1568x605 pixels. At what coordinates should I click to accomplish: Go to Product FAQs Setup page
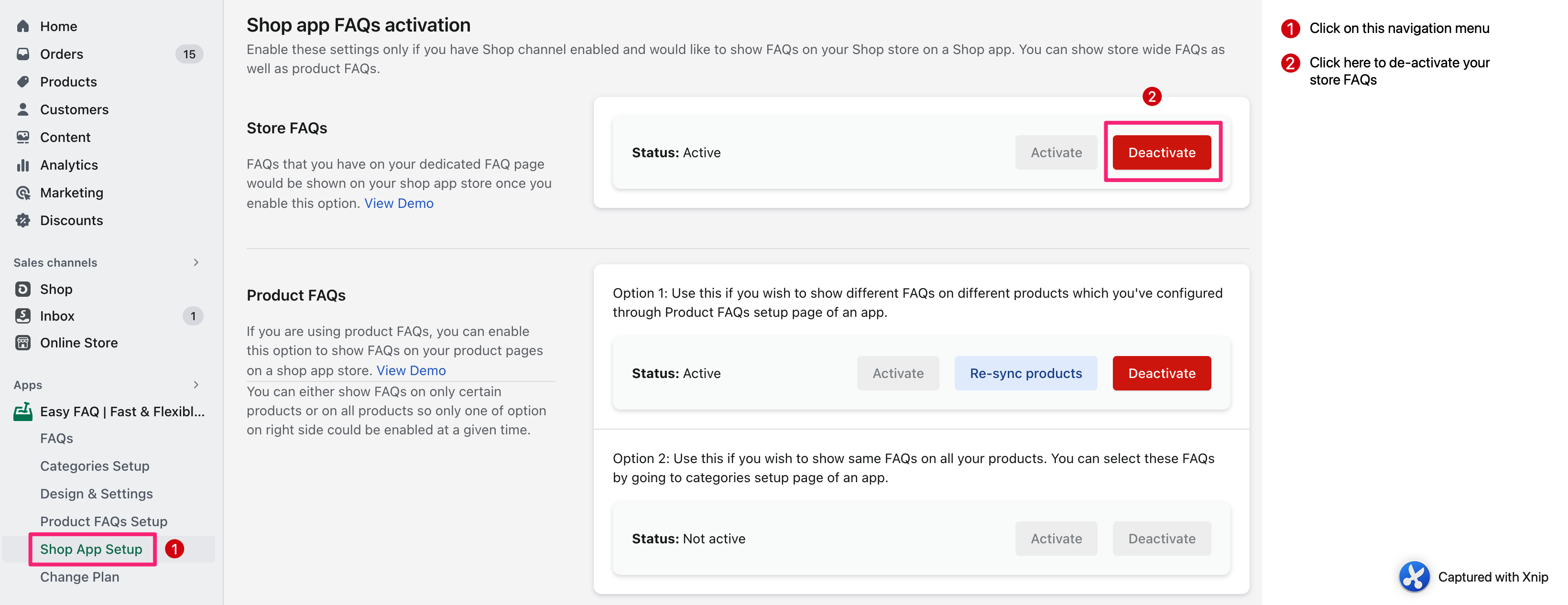(103, 522)
